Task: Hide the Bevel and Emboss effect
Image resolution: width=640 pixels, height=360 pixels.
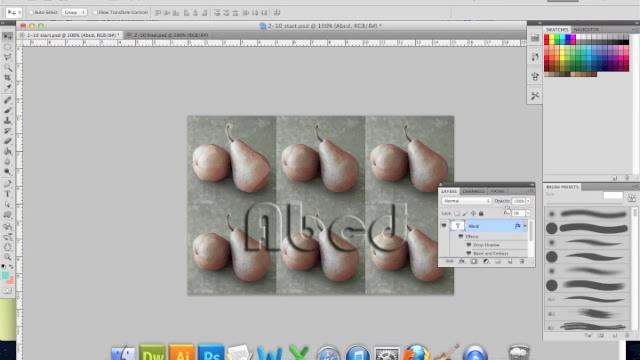Action: point(469,253)
